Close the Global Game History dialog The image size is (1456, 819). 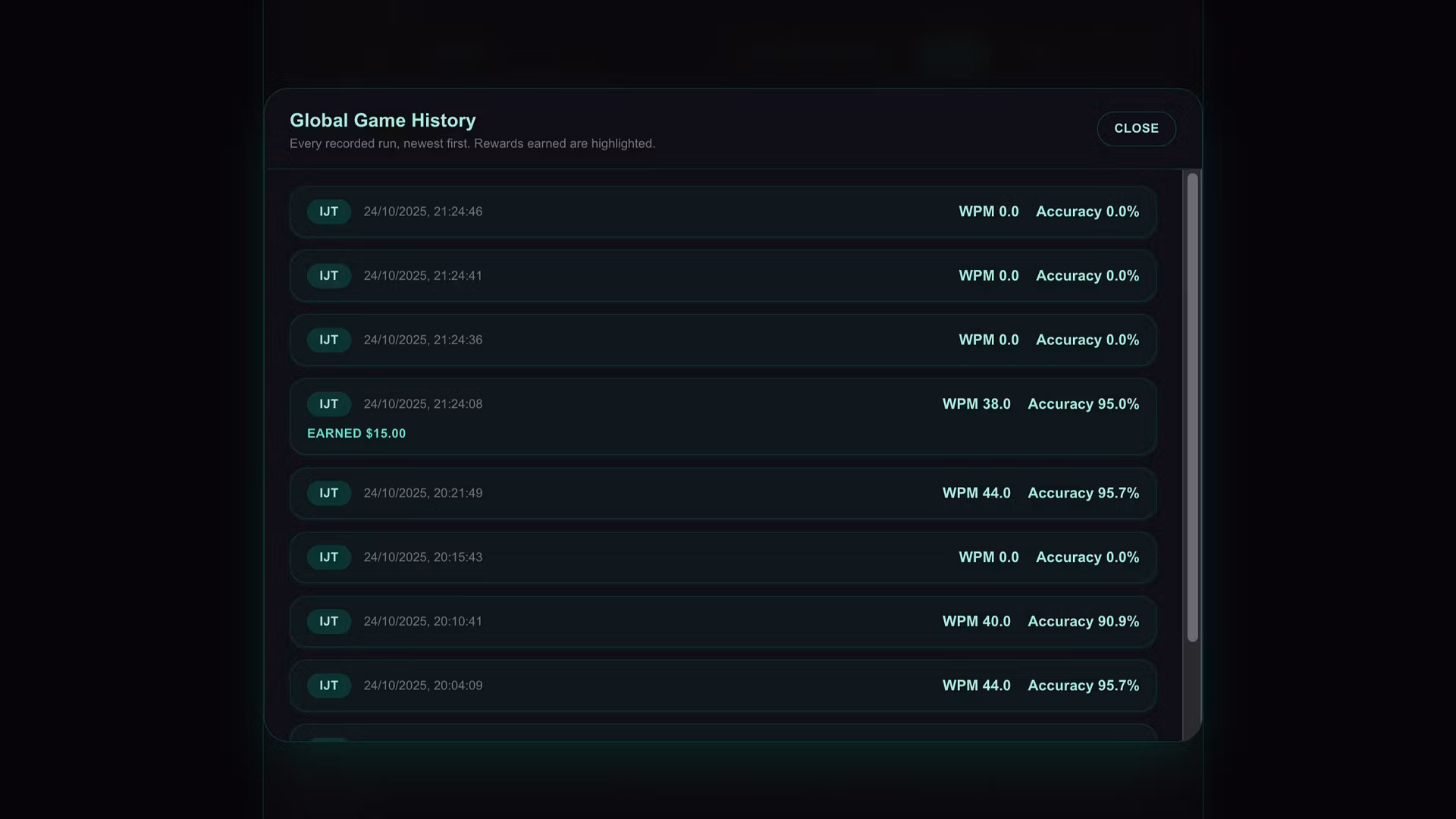pos(1135,129)
